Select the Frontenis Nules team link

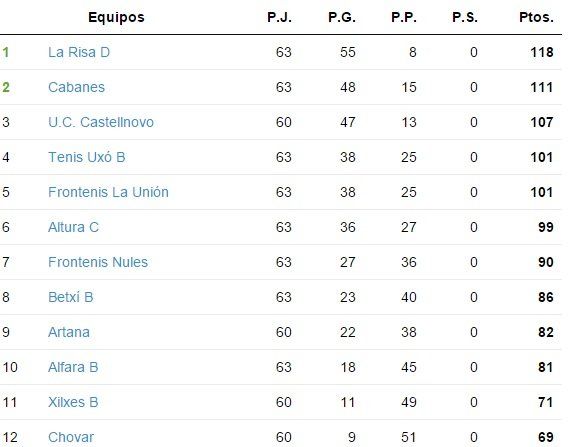point(98,262)
